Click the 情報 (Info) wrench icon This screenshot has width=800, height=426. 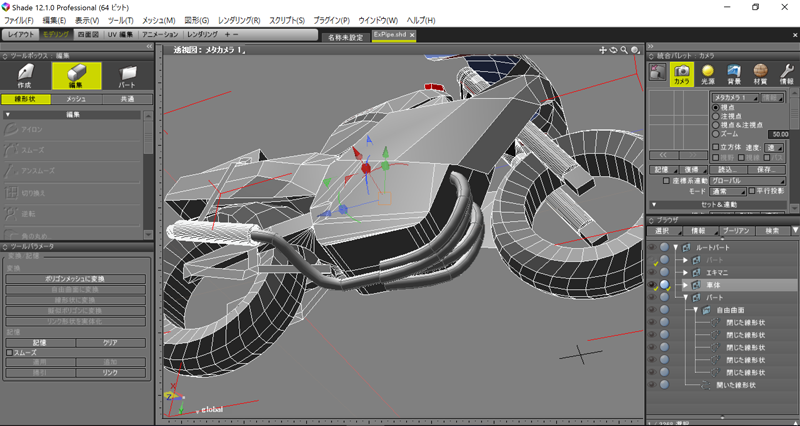pos(785,73)
